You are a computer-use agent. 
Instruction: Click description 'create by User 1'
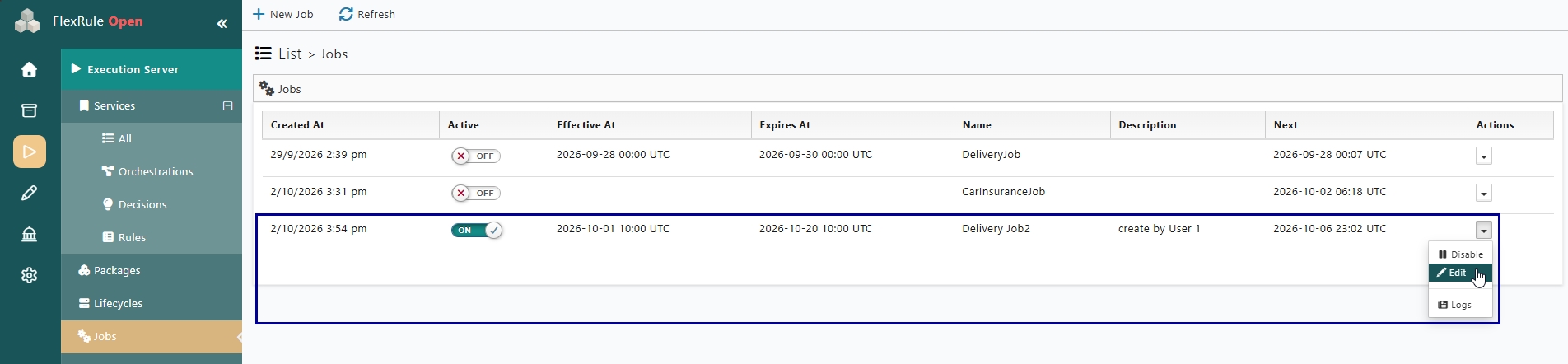1159,228
